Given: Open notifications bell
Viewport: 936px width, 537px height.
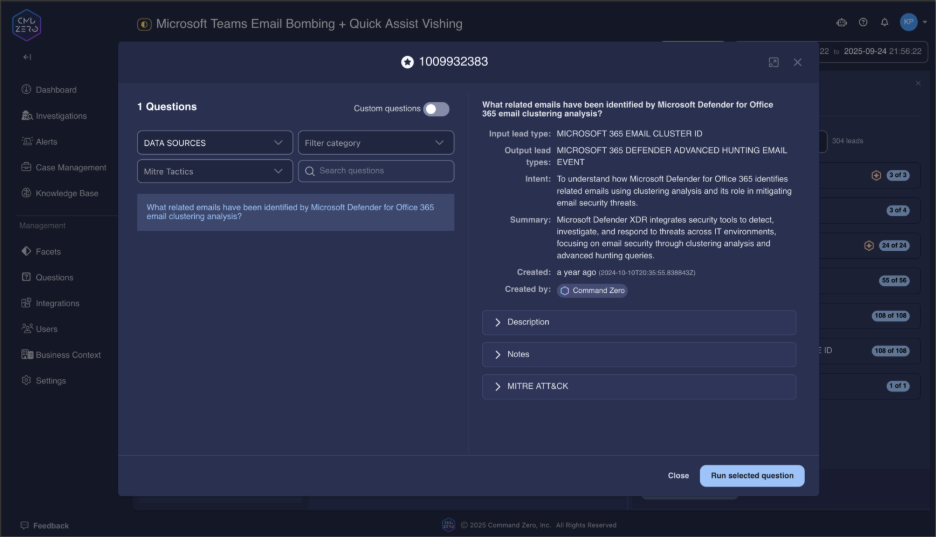Looking at the screenshot, I should (x=885, y=23).
